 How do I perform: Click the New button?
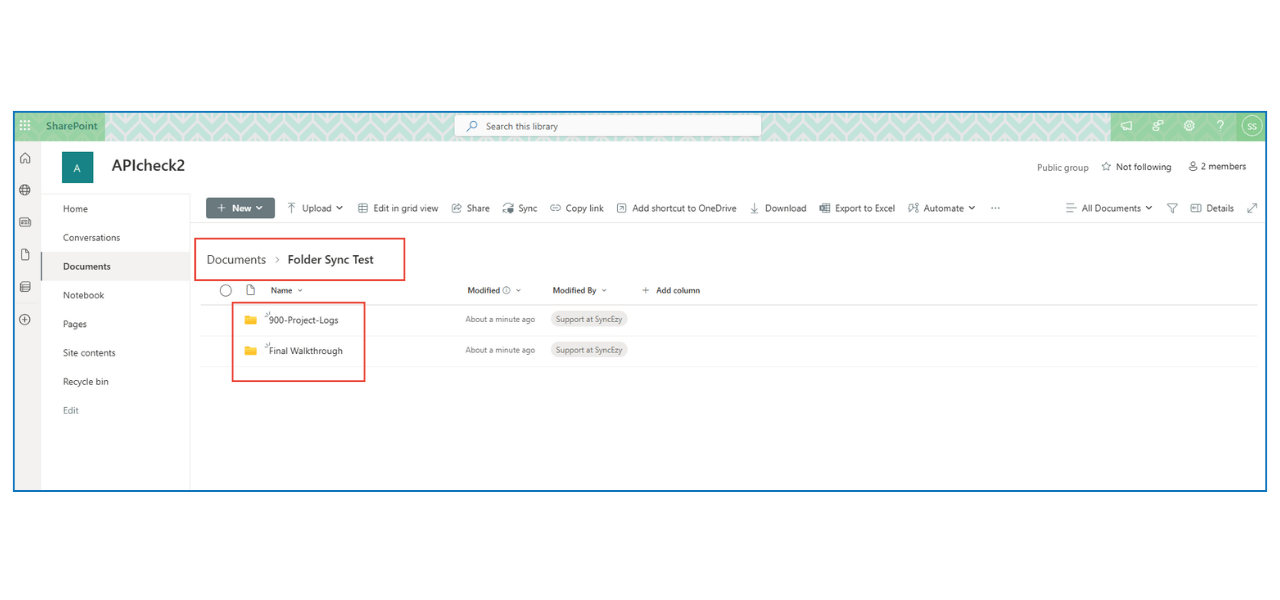pyautogui.click(x=240, y=208)
